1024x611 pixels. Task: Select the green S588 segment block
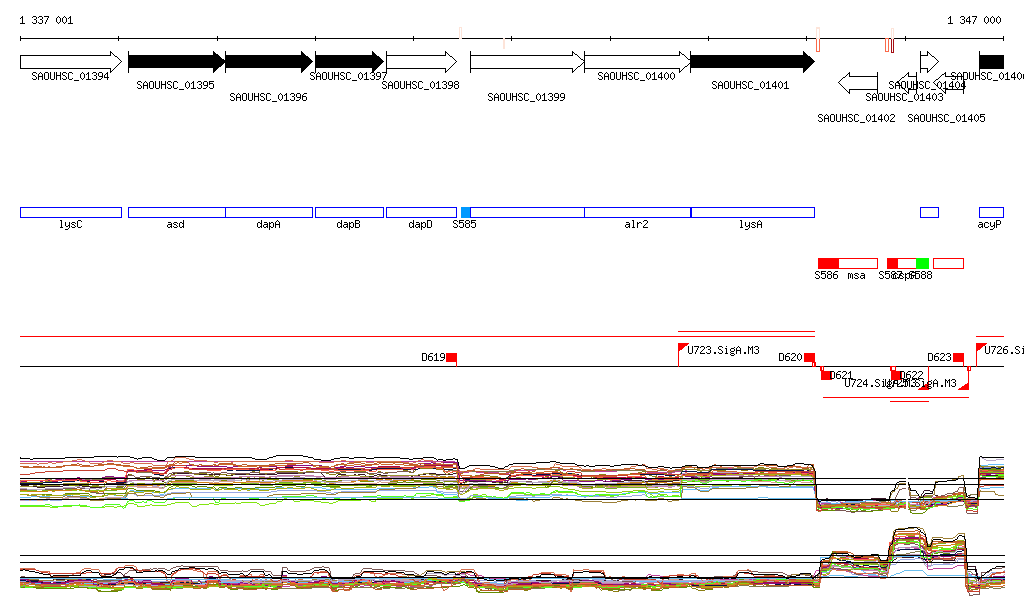[x=922, y=263]
